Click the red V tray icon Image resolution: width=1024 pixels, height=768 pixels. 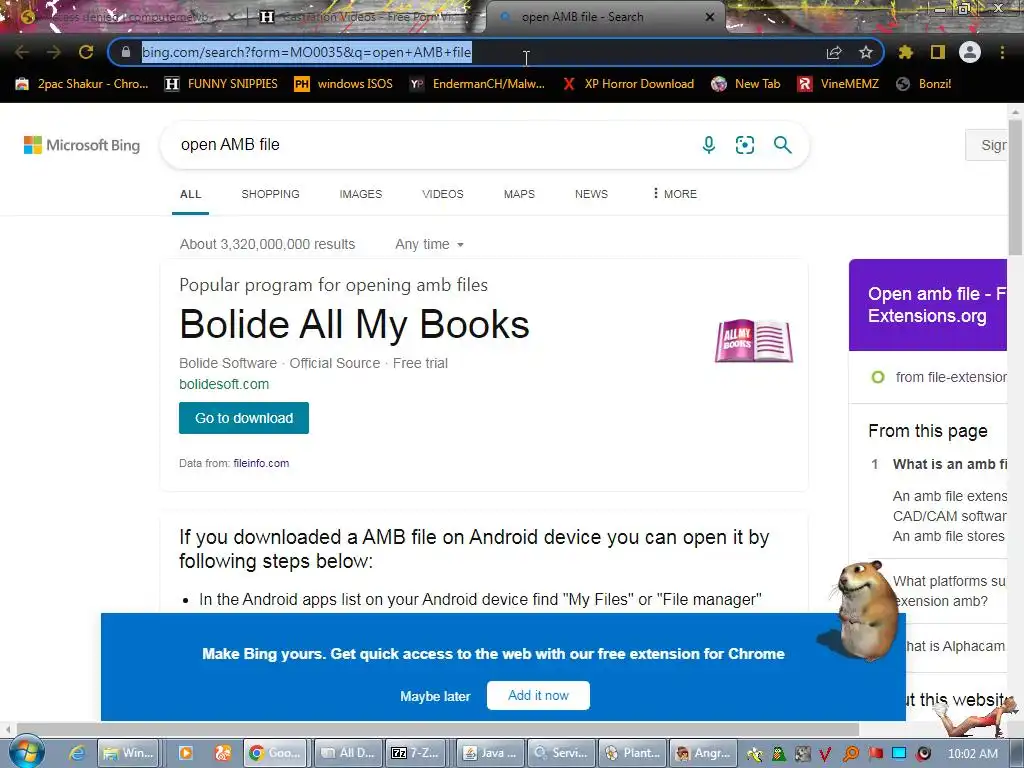click(x=825, y=754)
